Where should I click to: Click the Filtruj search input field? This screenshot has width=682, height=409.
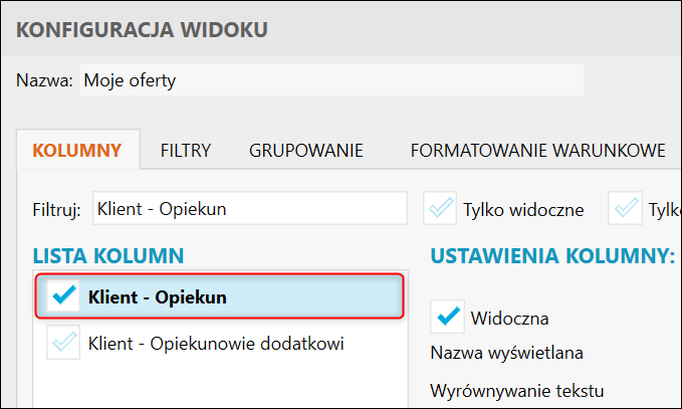pos(249,209)
